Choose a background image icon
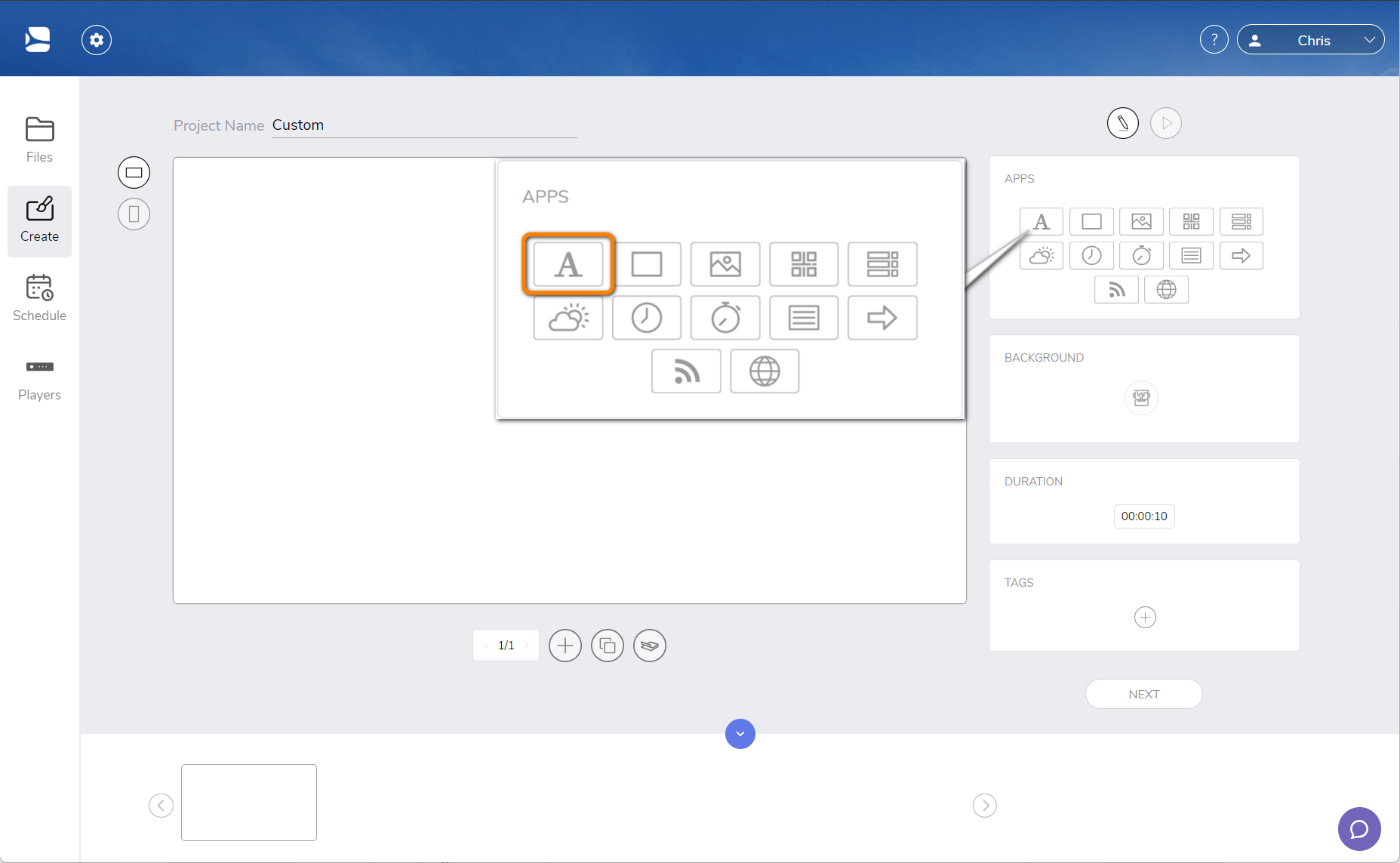 (1141, 398)
